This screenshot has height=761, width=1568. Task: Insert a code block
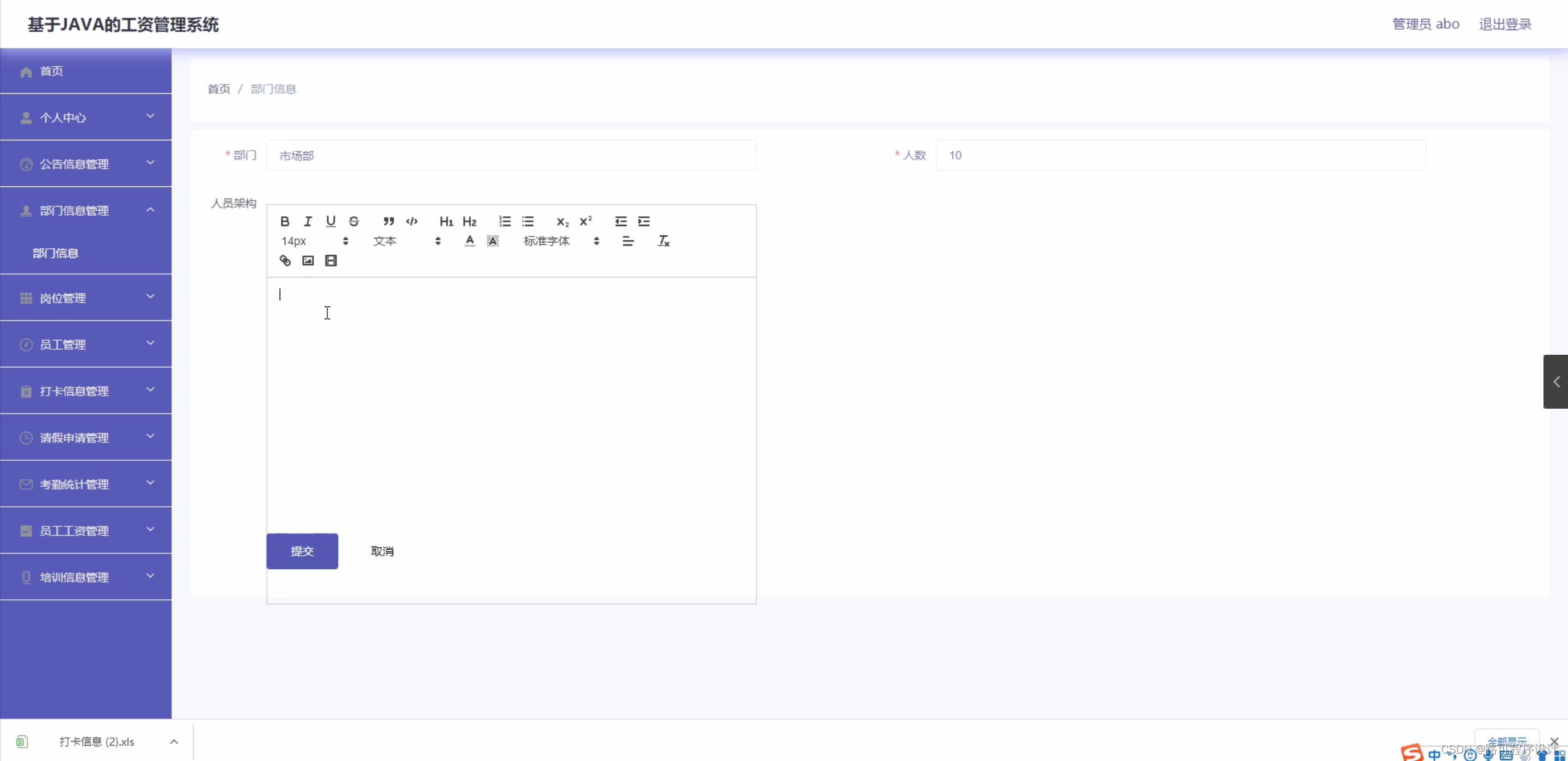tap(412, 221)
